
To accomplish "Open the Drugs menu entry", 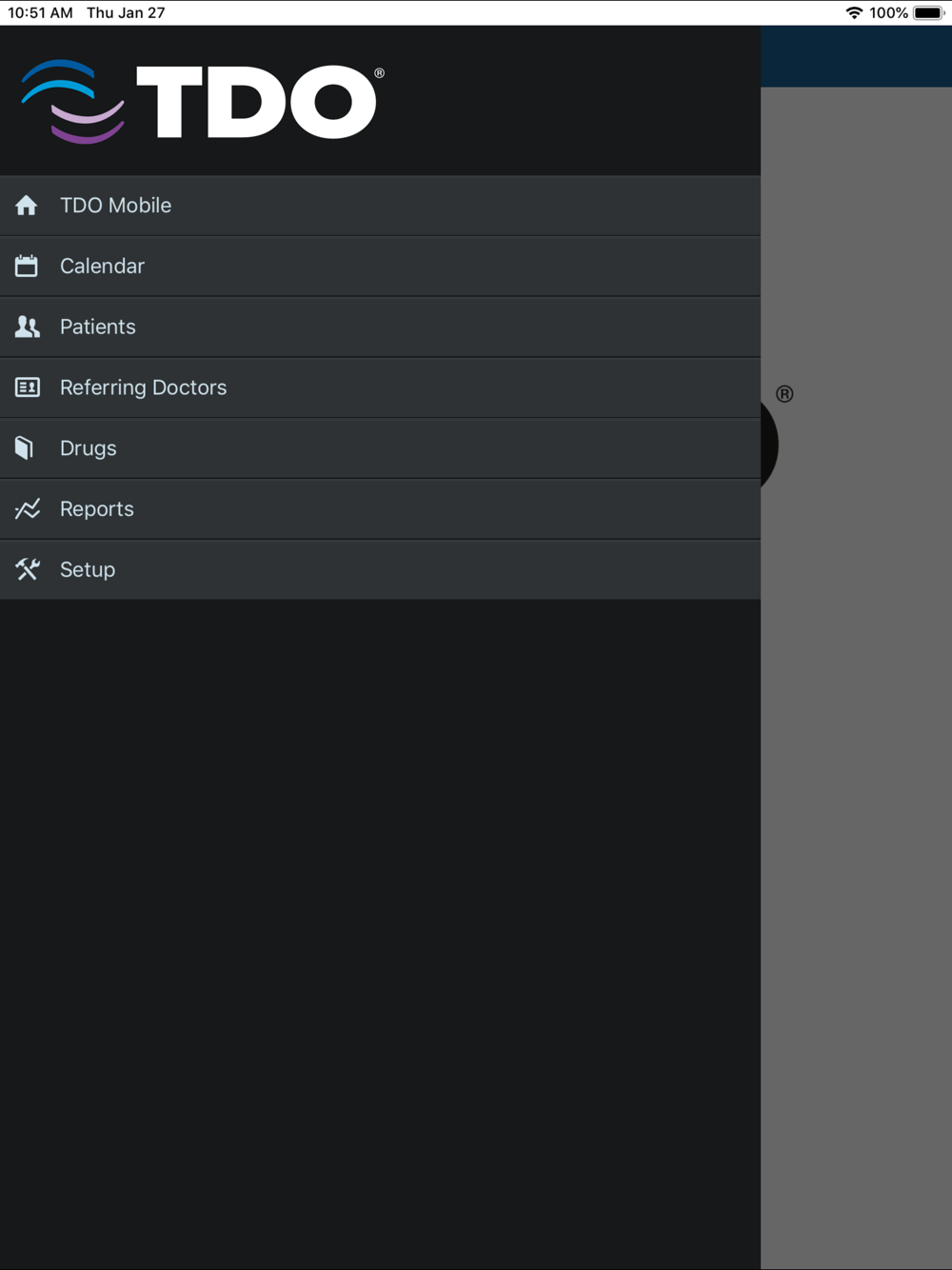I will [380, 448].
